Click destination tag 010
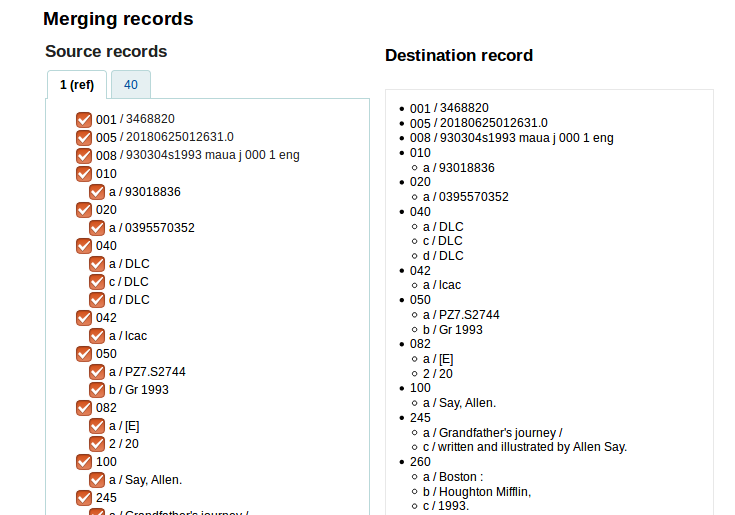 (420, 153)
